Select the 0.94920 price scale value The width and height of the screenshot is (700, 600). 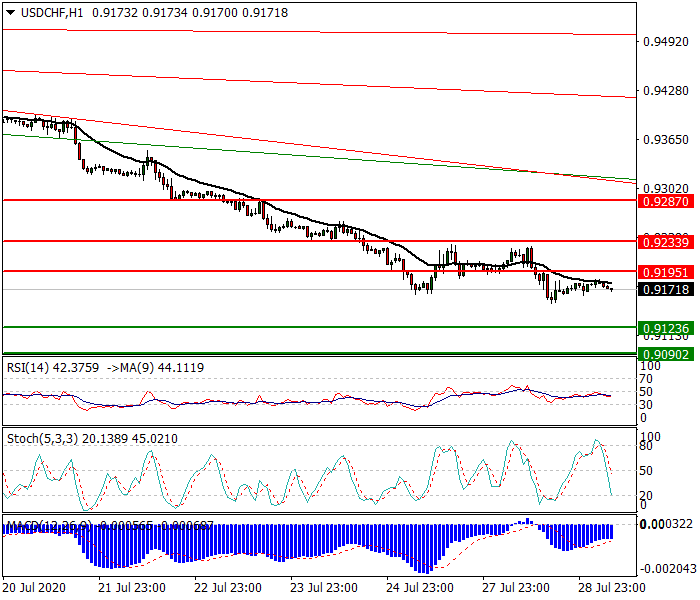[x=666, y=42]
